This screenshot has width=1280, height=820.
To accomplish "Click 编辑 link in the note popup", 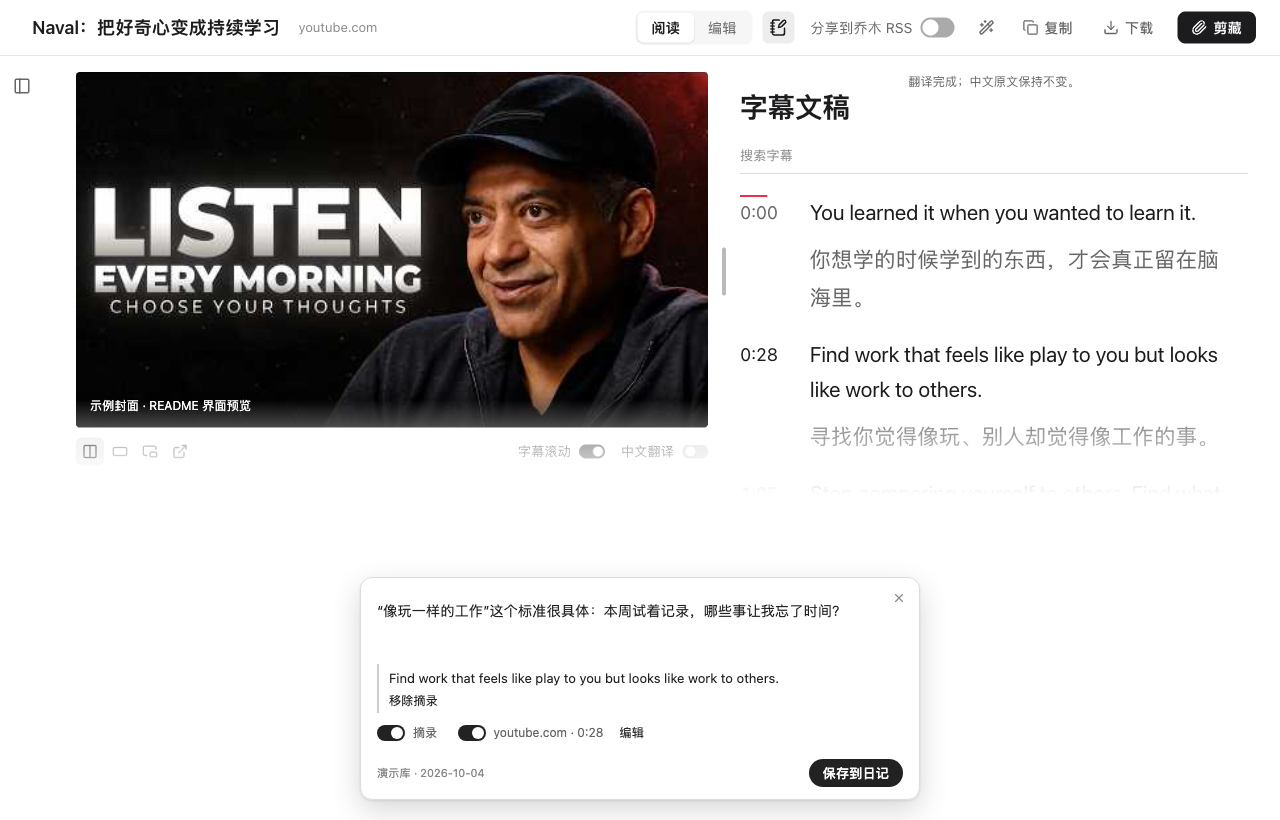I will coord(632,733).
